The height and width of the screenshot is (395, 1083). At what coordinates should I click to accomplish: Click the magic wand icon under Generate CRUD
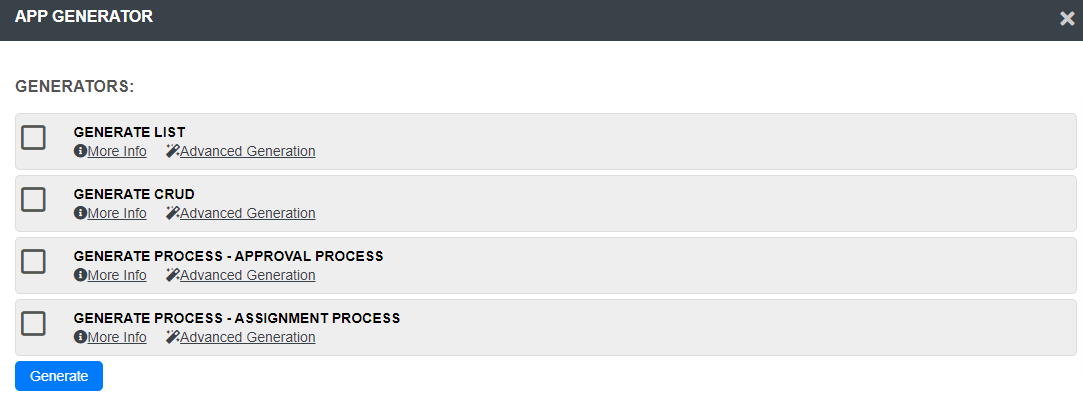pyautogui.click(x=173, y=213)
